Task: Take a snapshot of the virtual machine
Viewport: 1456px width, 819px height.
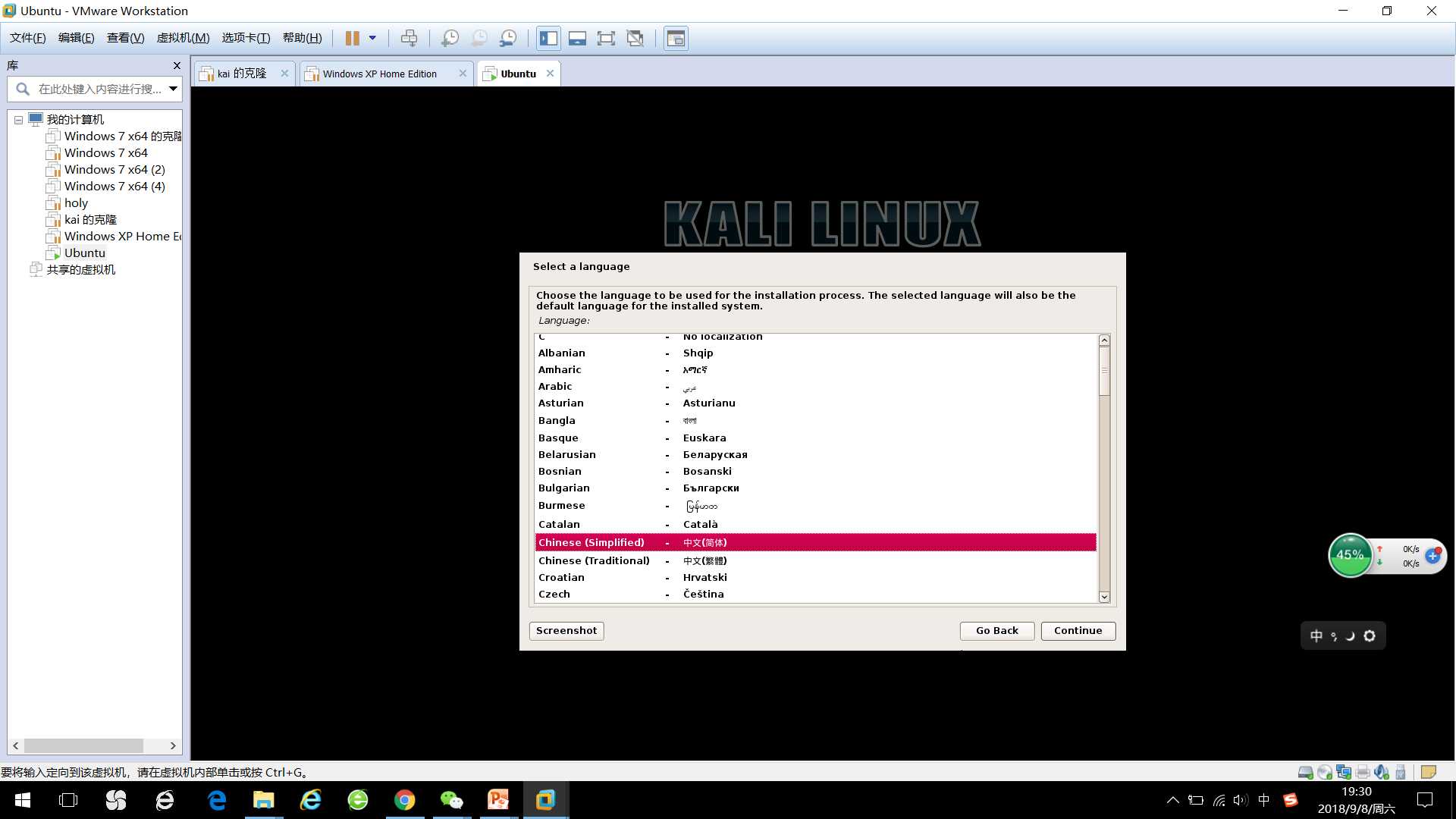Action: (x=450, y=38)
